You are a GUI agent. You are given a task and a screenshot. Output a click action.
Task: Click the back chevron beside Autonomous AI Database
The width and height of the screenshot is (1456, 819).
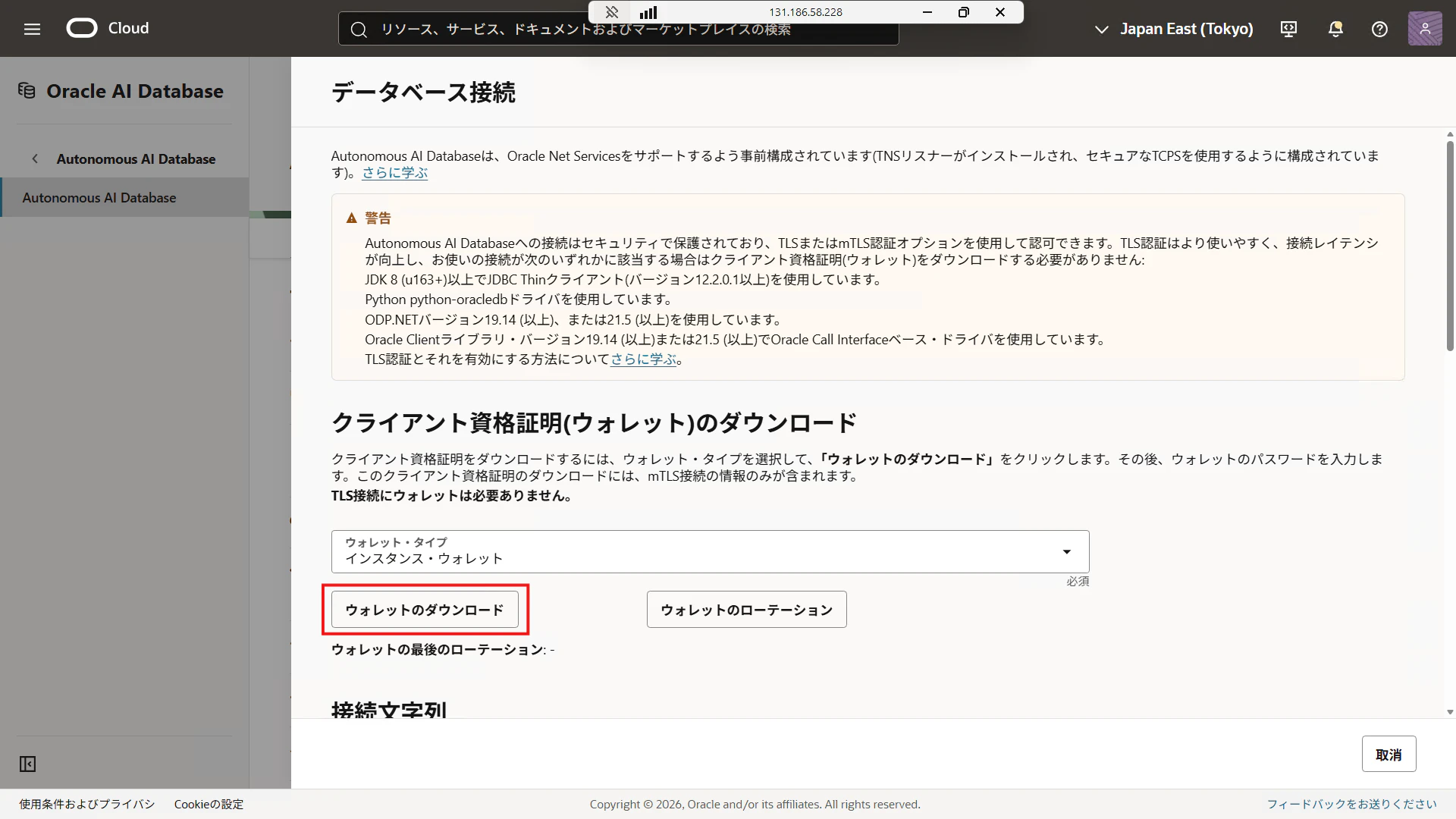35,158
